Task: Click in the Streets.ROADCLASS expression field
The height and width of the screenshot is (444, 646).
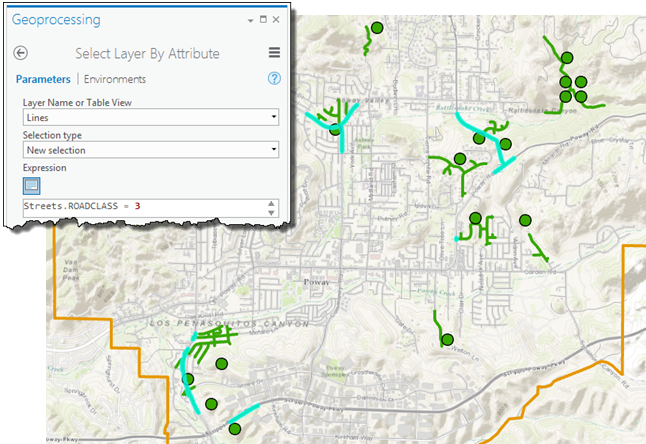Action: pyautogui.click(x=140, y=206)
